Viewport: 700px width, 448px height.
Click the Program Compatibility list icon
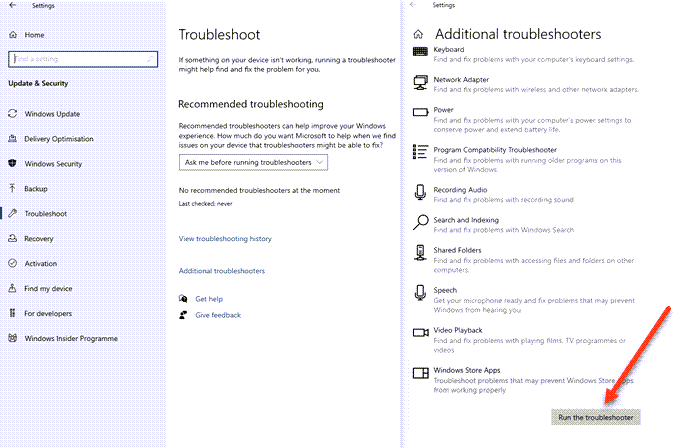420,152
